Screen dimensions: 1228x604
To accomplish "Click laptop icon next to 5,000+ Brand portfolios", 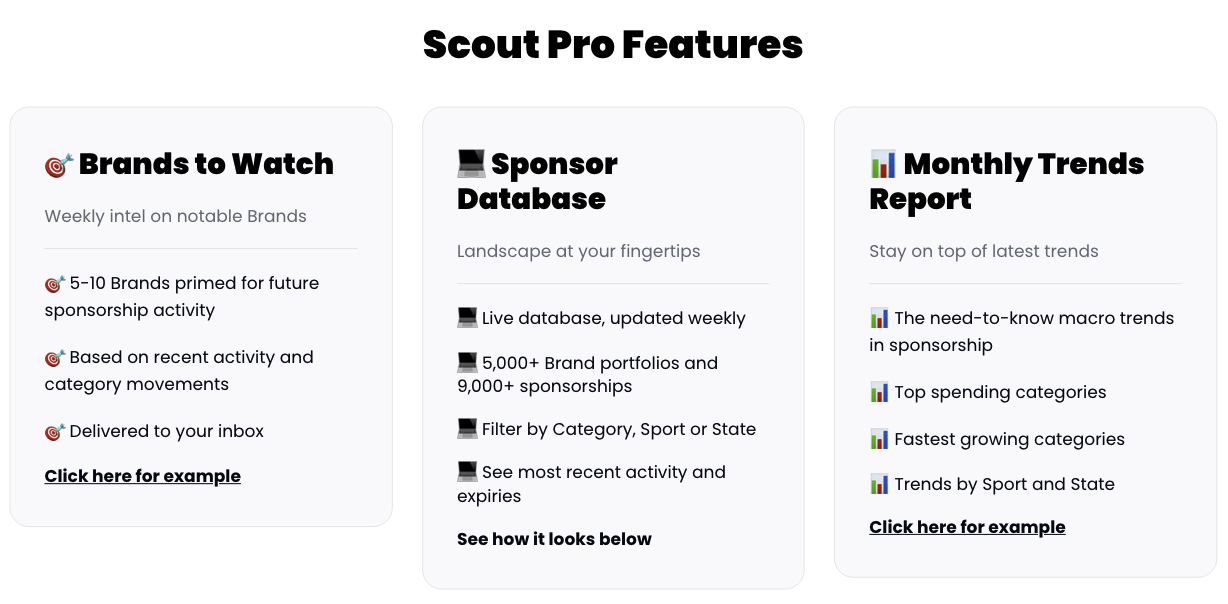I will [467, 362].
